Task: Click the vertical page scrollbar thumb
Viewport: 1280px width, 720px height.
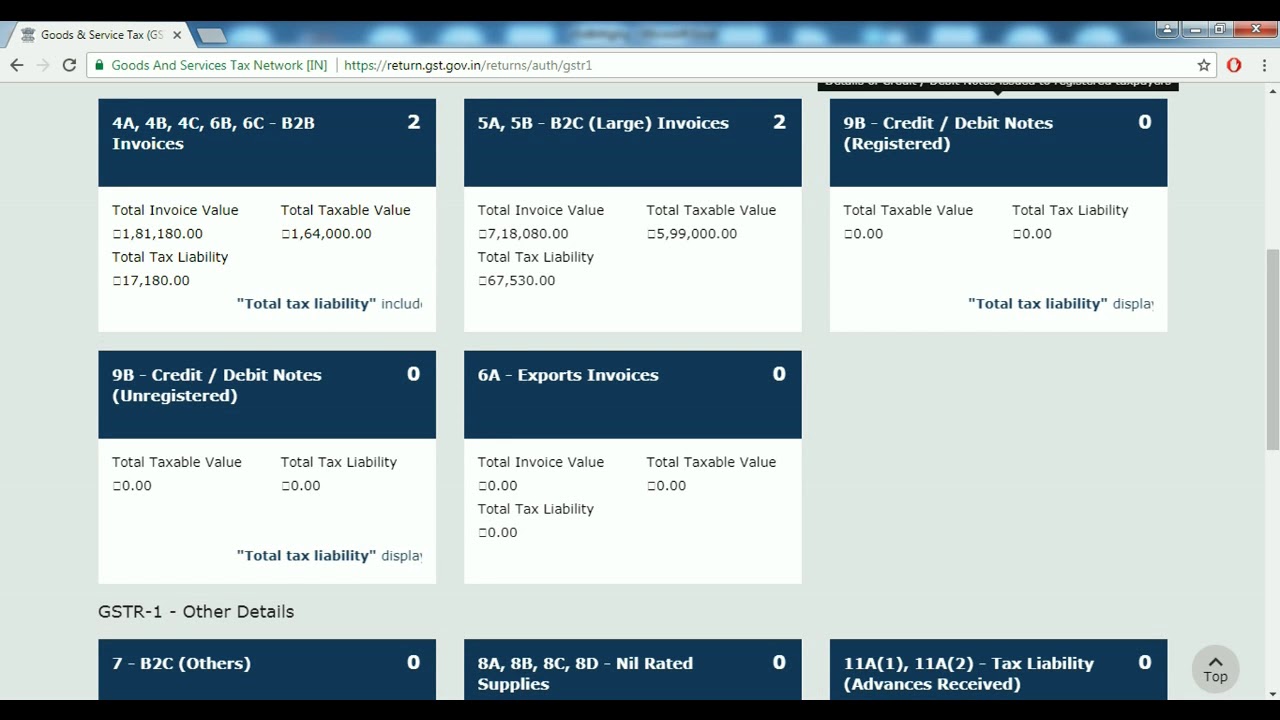Action: coord(1272,348)
